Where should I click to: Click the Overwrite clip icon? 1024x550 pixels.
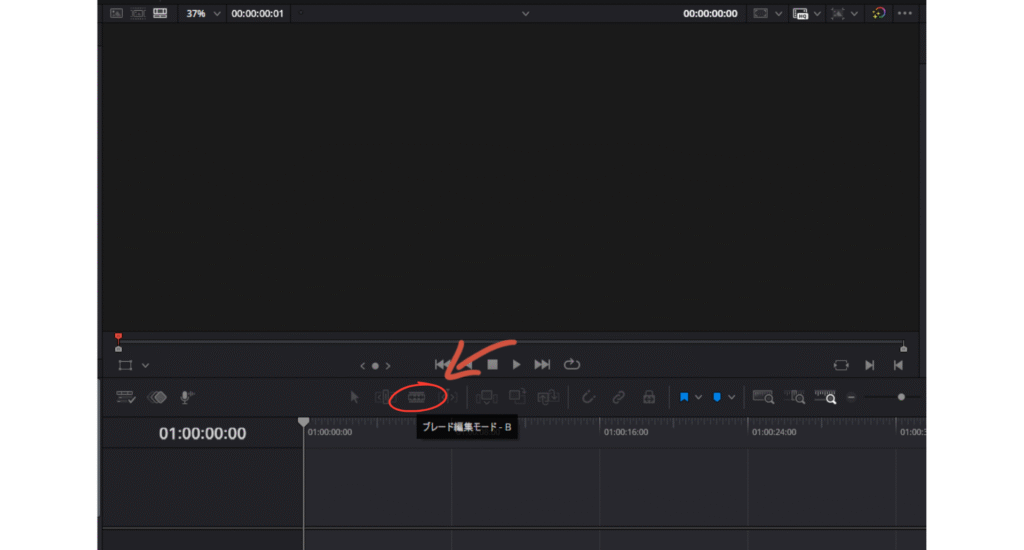tap(517, 397)
